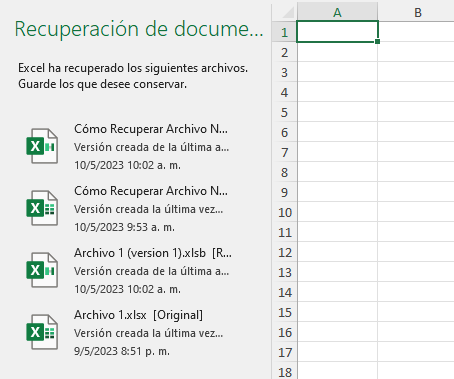Select row 5 header
Screen dimensions: 454x379
(284, 112)
